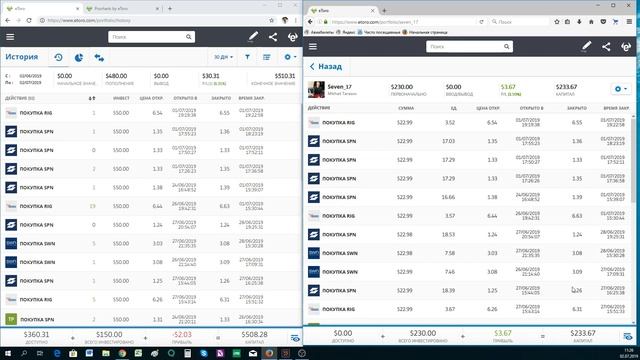
Task: Click Firefox downloads arrow icon
Action: [x=579, y=22]
